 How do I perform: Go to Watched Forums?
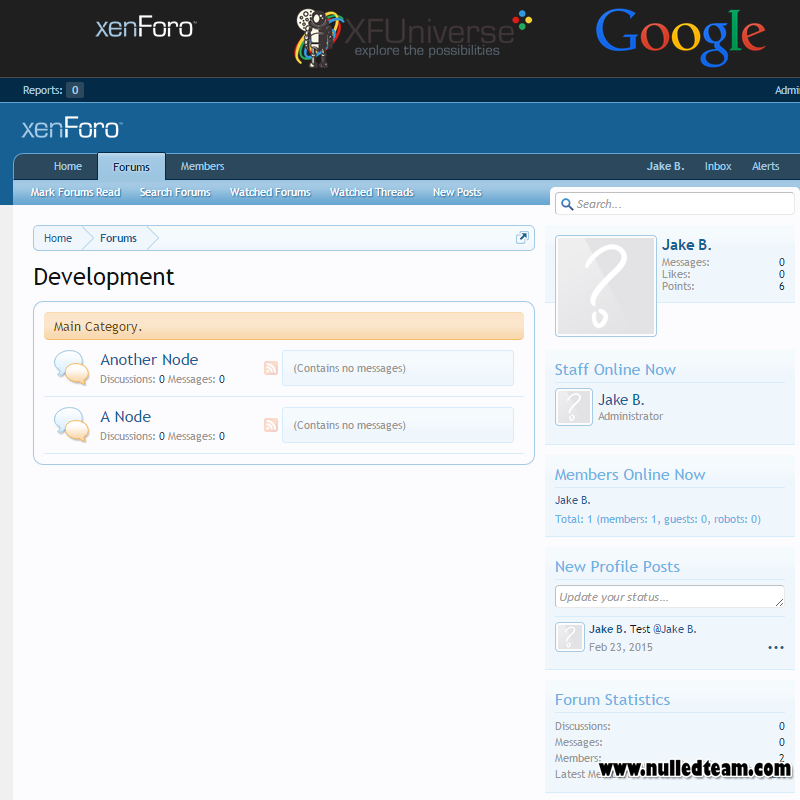point(270,192)
